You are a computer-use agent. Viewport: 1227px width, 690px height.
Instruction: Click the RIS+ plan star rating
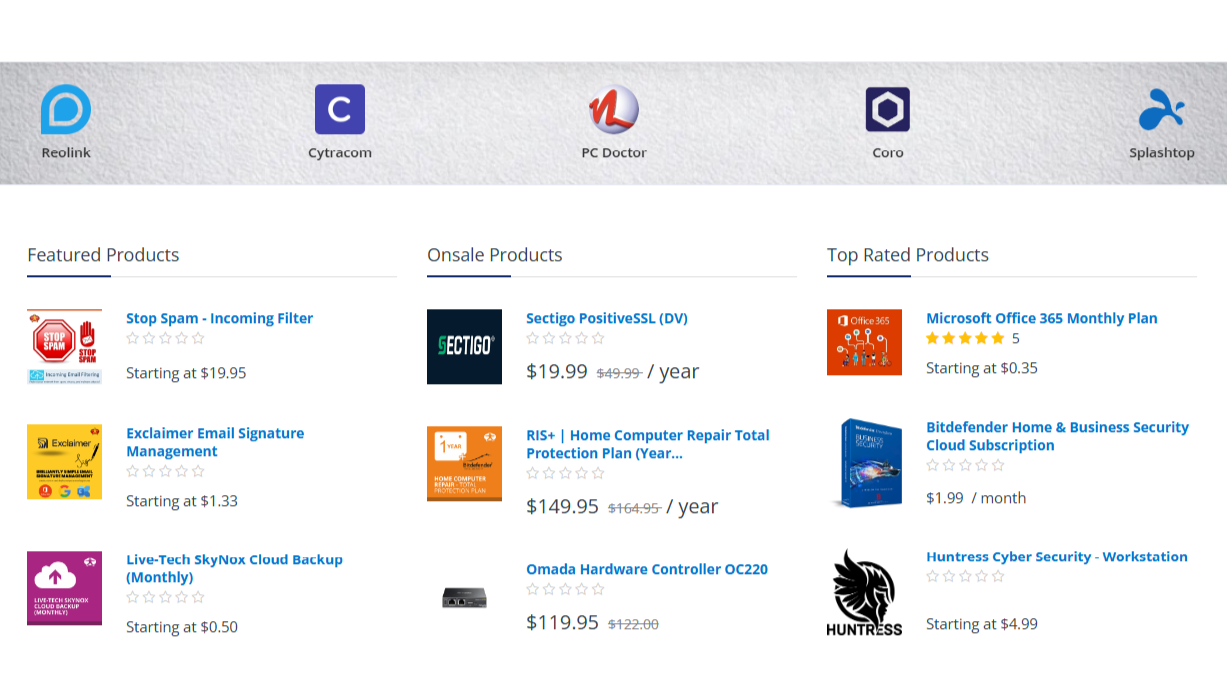[x=565, y=473]
